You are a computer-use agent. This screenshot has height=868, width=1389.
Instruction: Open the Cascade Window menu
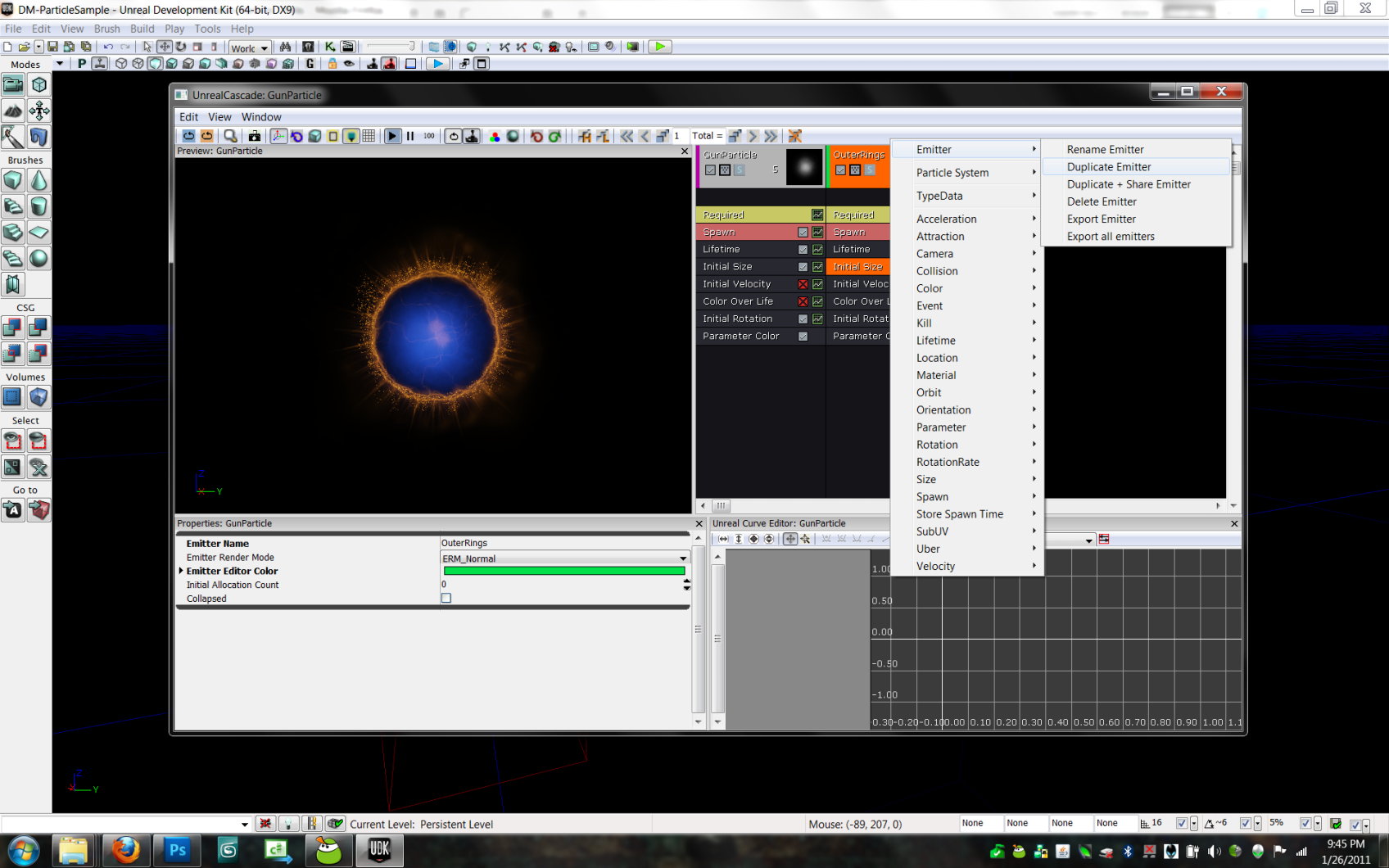[261, 117]
